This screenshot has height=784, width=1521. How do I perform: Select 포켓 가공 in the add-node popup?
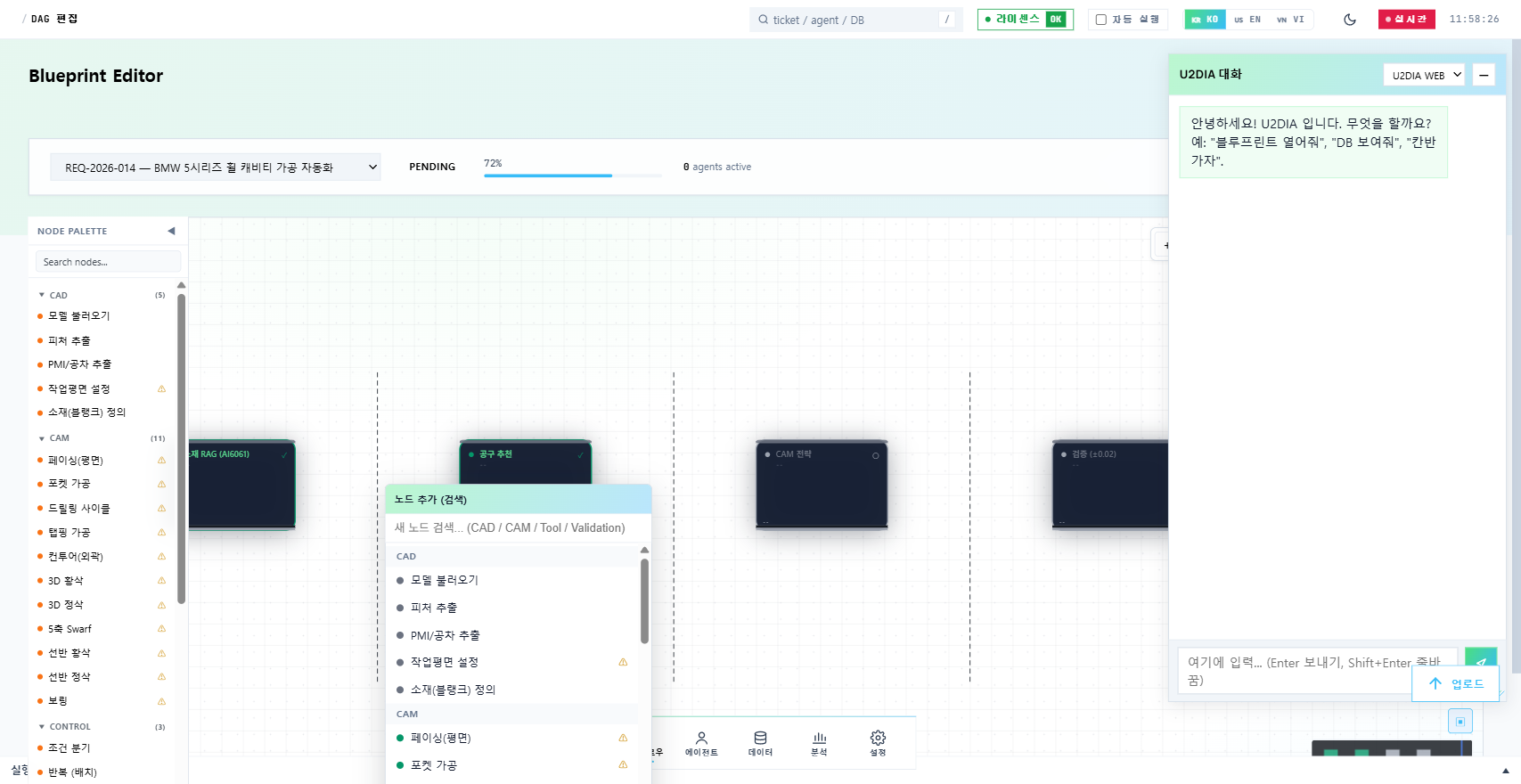tap(512, 765)
